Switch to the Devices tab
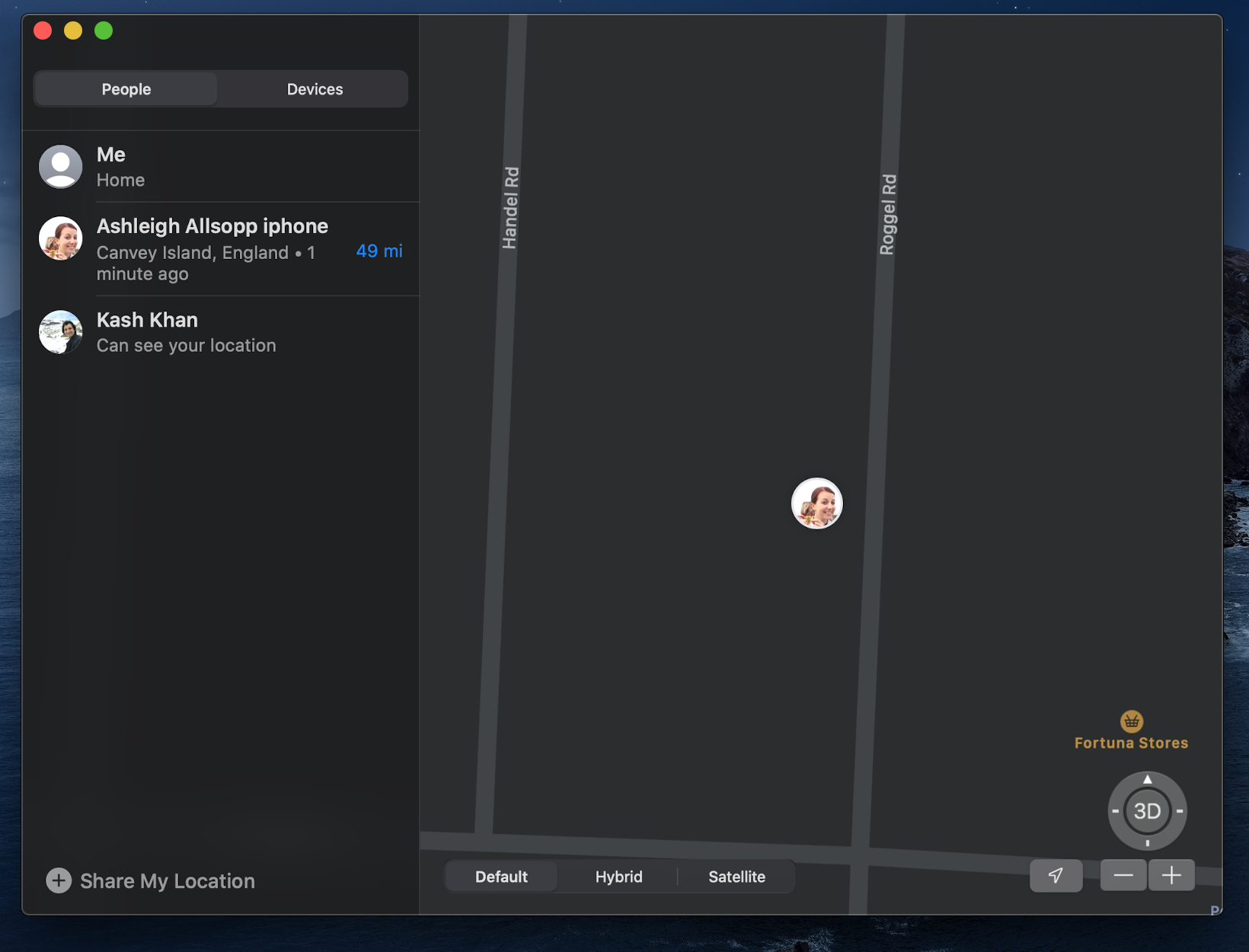Screen dimensions: 1249x952 point(315,89)
